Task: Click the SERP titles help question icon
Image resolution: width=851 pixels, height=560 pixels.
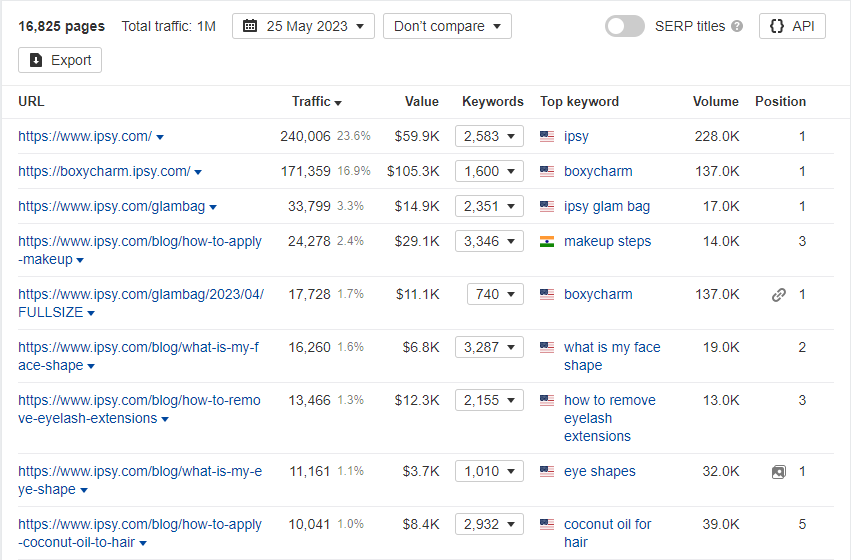Action: (x=736, y=26)
